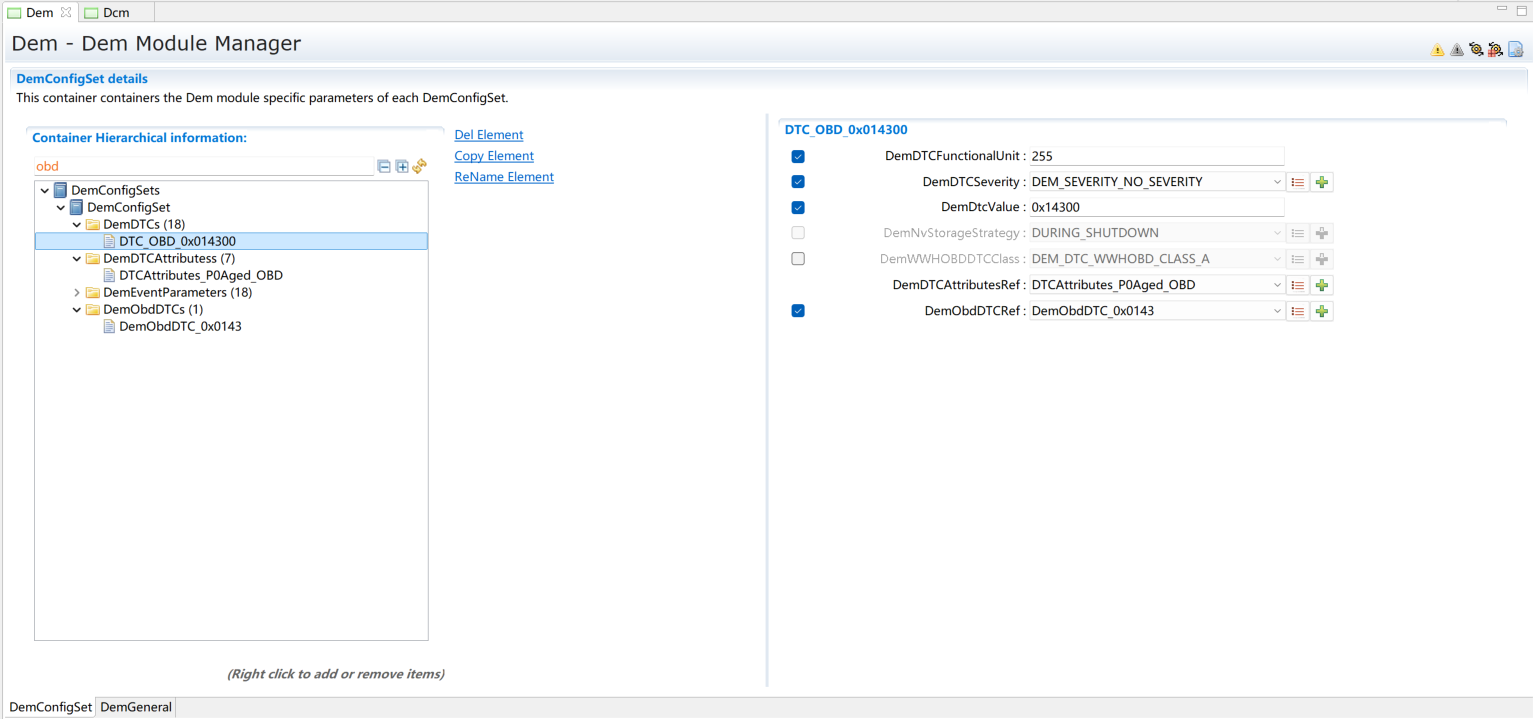
Task: Click the Del Element link
Action: 489,135
